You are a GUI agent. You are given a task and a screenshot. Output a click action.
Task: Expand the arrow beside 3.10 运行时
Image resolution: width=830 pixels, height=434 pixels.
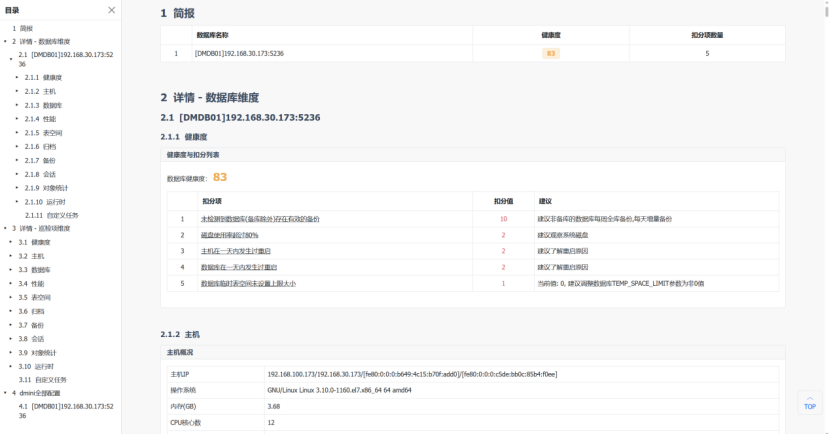[x=11, y=366]
